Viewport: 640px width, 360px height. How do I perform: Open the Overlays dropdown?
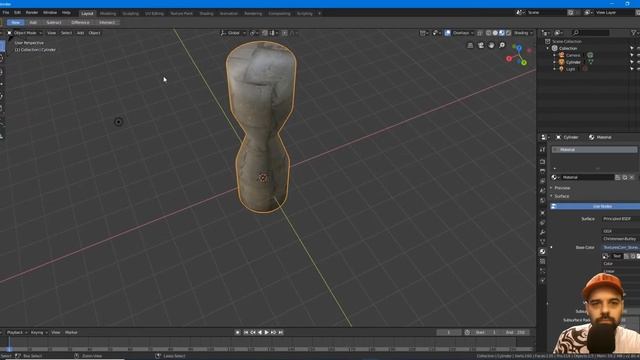click(463, 33)
